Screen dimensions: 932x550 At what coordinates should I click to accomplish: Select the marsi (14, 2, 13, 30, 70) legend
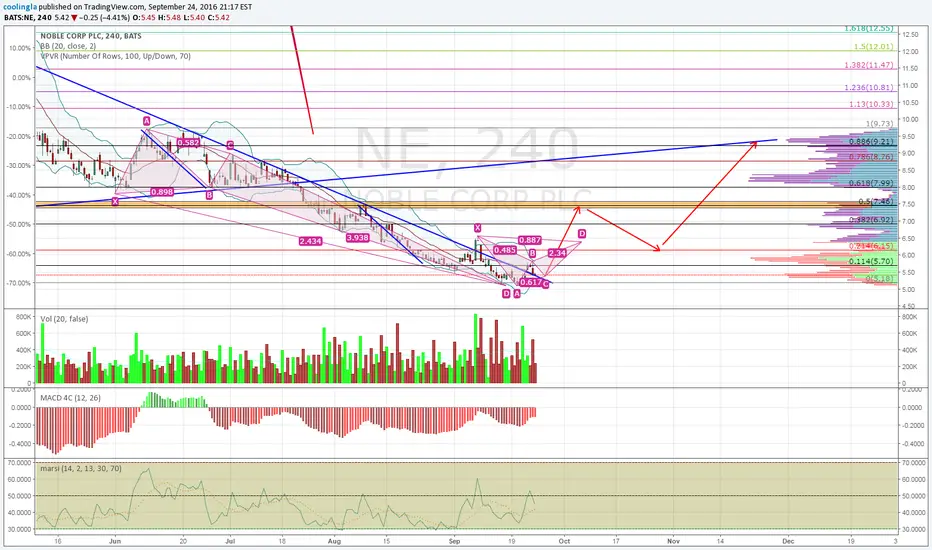point(81,469)
